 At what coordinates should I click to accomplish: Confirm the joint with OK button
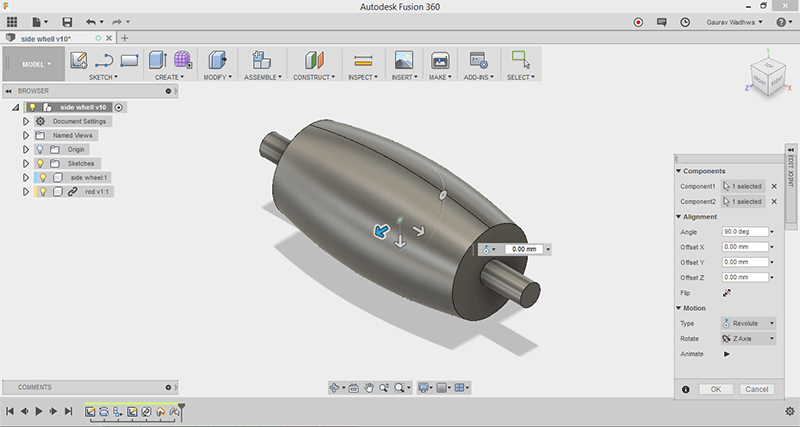click(716, 389)
